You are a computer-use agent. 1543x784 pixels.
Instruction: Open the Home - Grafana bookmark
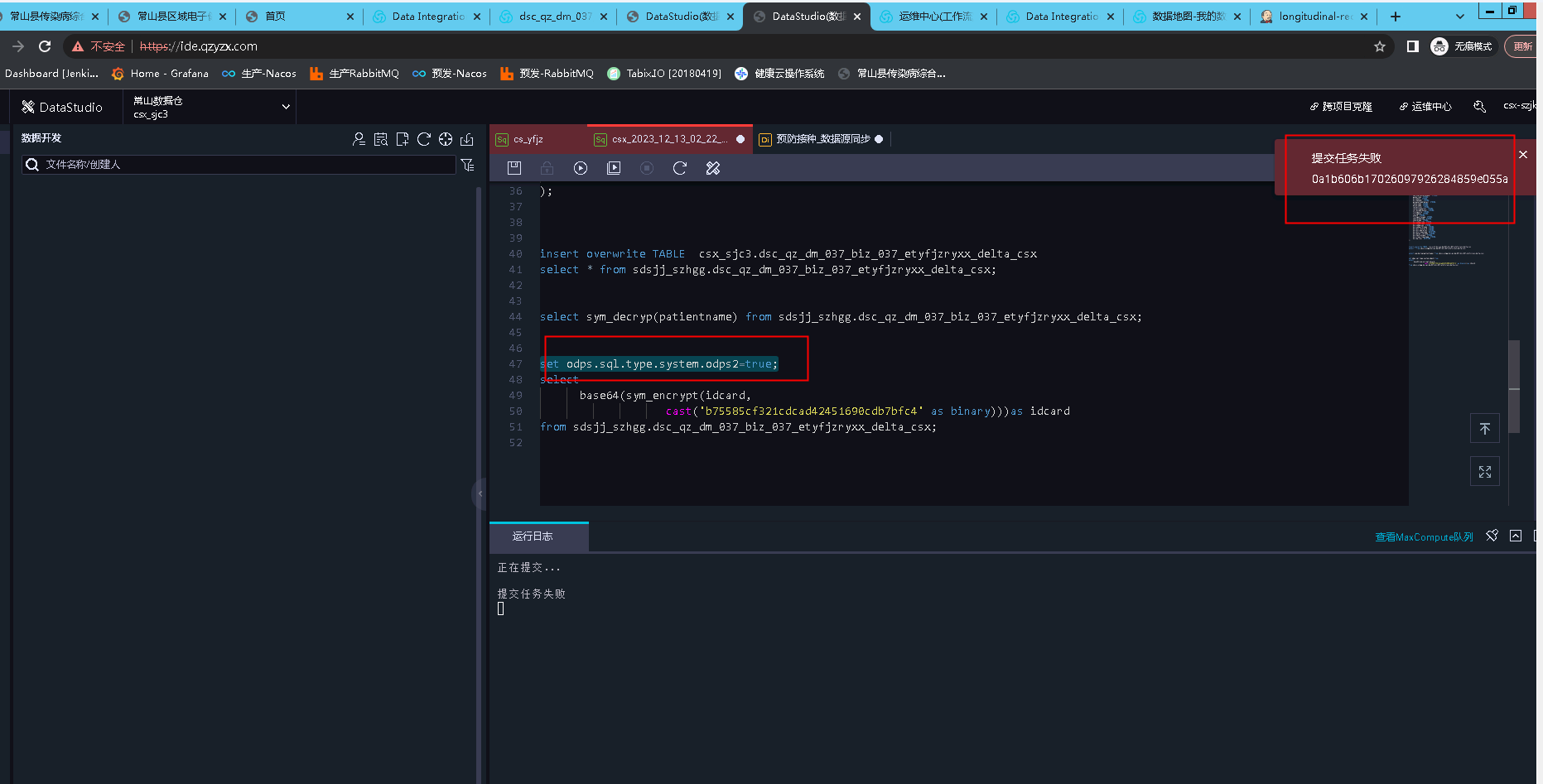tap(160, 74)
